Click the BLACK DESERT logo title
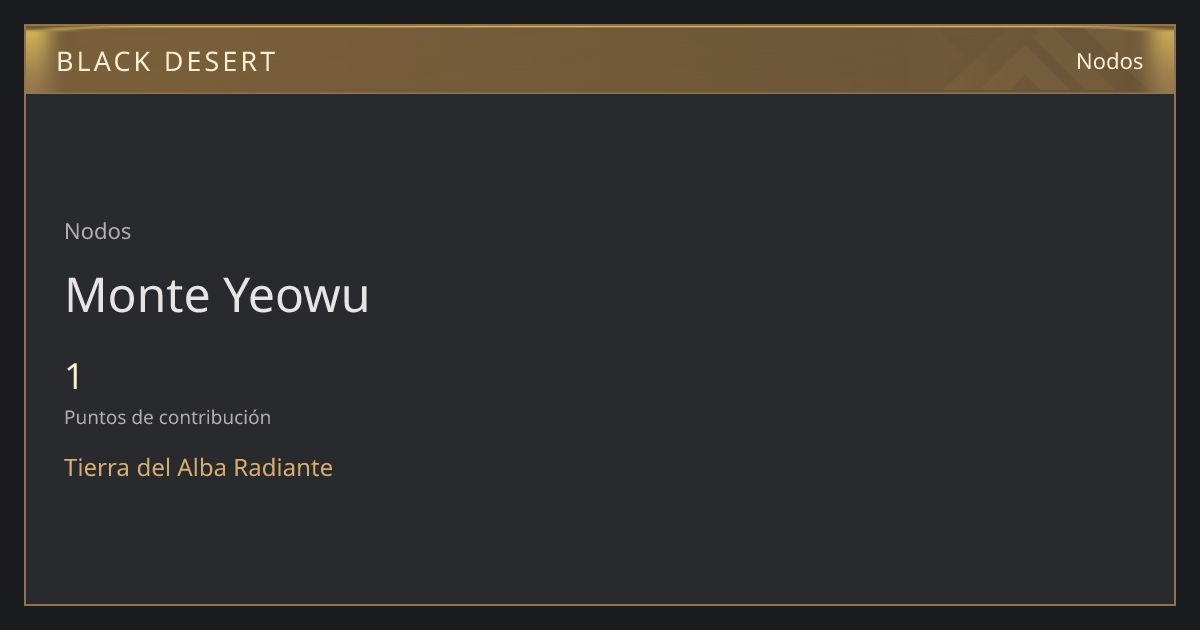Image resolution: width=1200 pixels, height=630 pixels. point(166,62)
